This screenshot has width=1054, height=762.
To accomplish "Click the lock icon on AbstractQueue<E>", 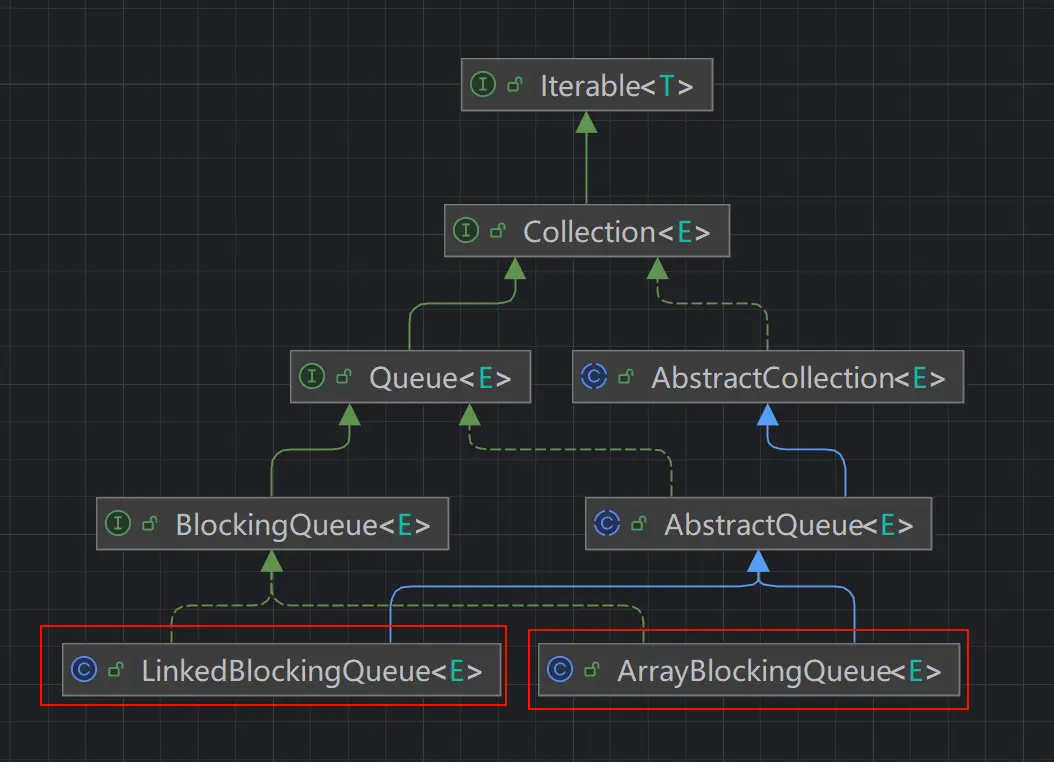I will 639,523.
